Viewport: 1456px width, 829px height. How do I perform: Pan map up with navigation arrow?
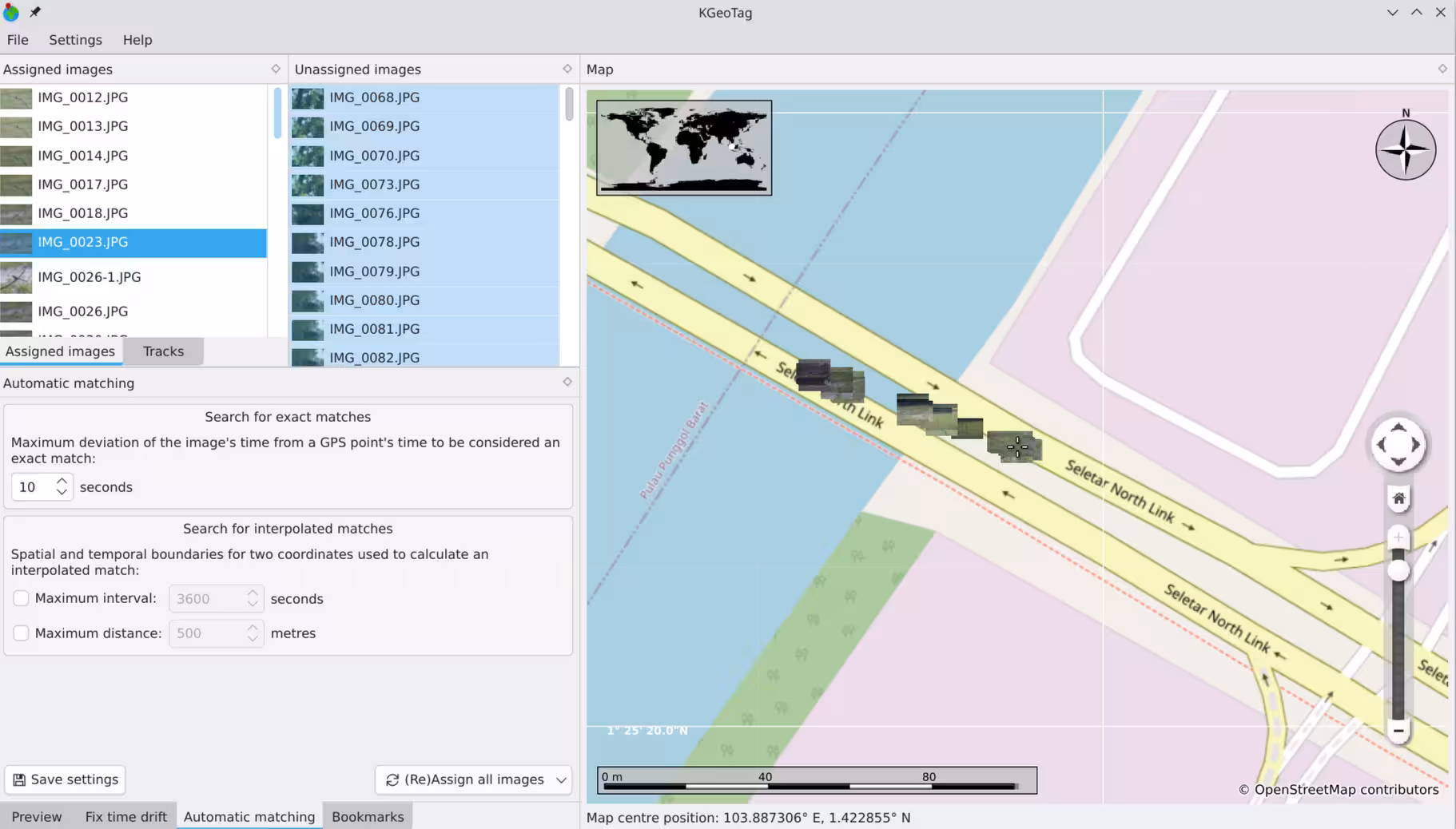point(1398,426)
